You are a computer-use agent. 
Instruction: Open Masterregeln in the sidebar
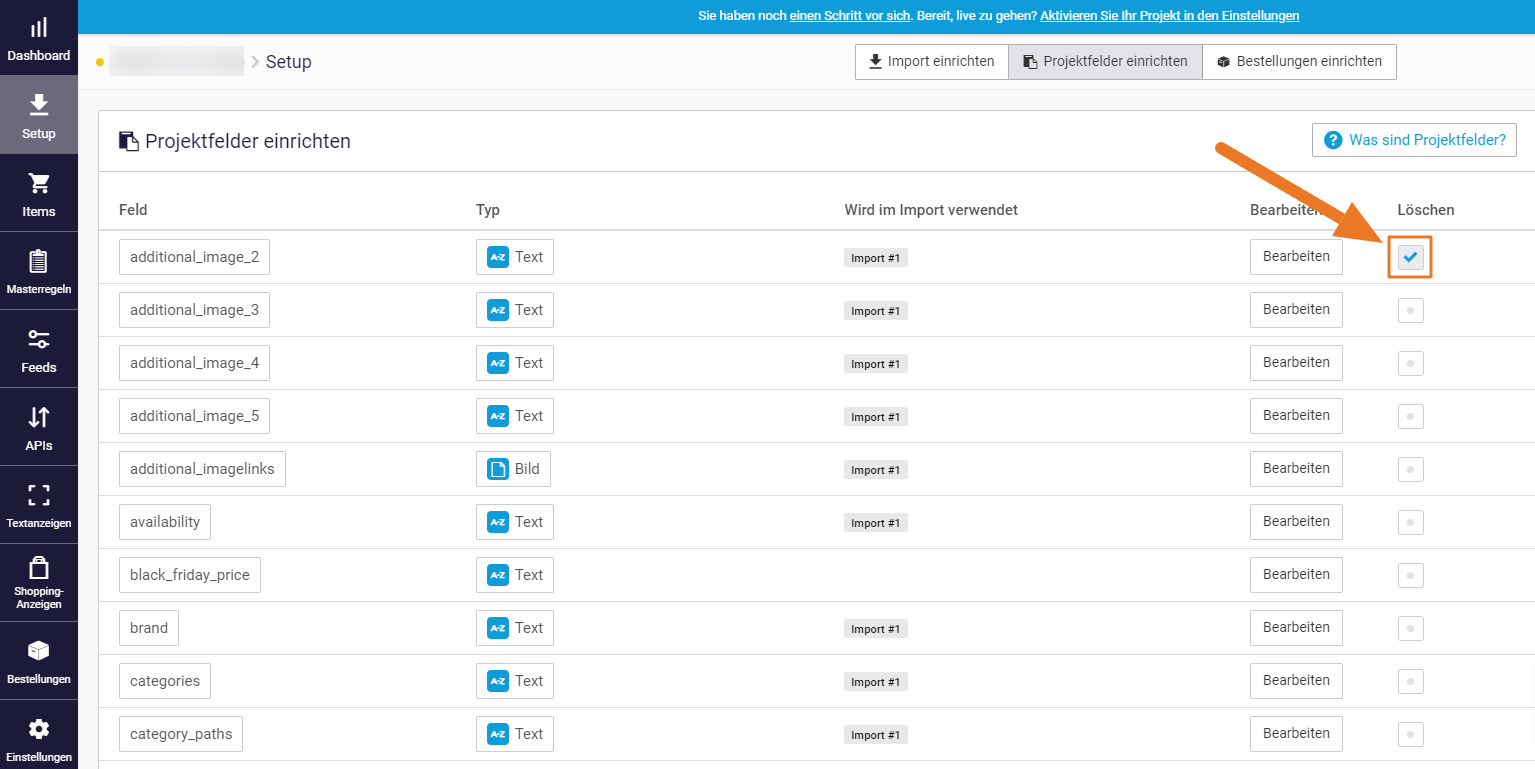(38, 270)
